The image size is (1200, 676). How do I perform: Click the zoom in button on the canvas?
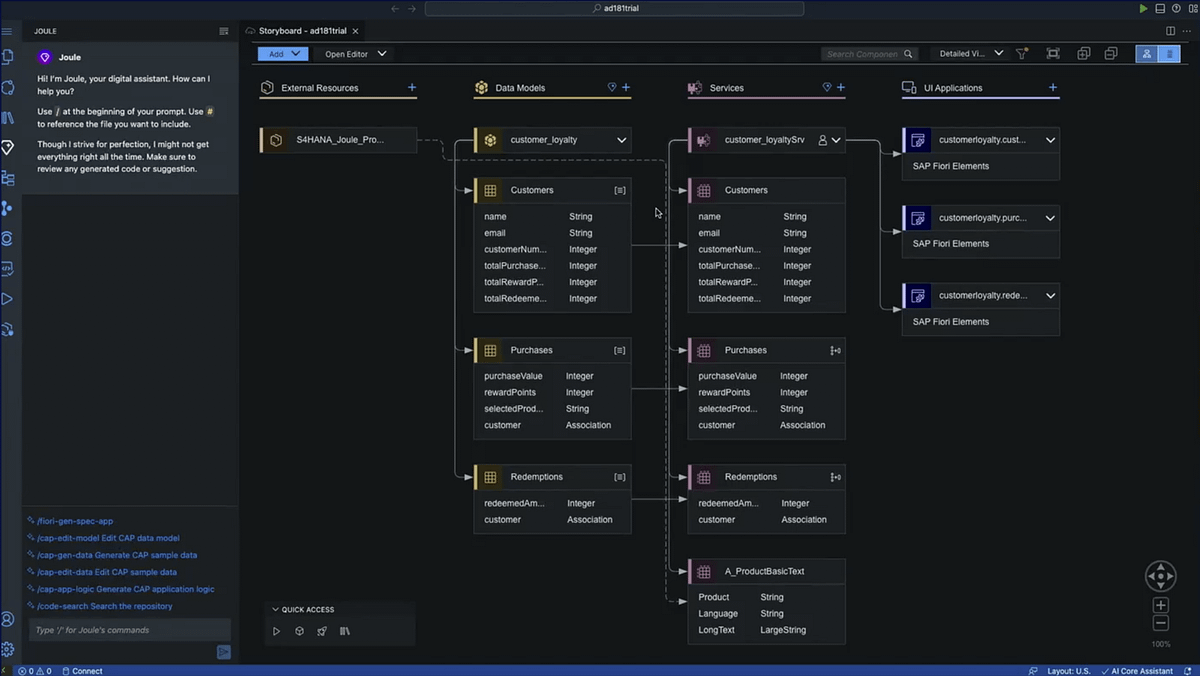point(1161,605)
